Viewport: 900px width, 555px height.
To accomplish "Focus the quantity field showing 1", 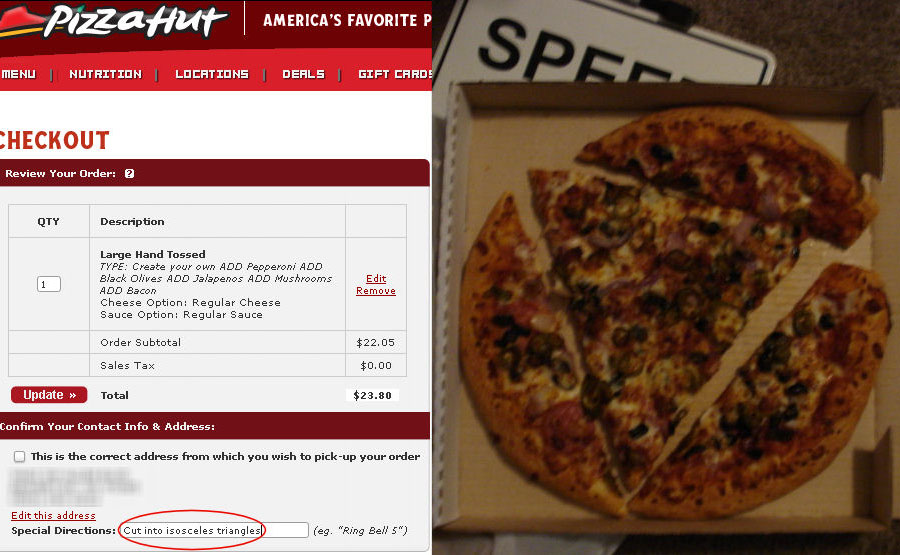I will [x=49, y=284].
